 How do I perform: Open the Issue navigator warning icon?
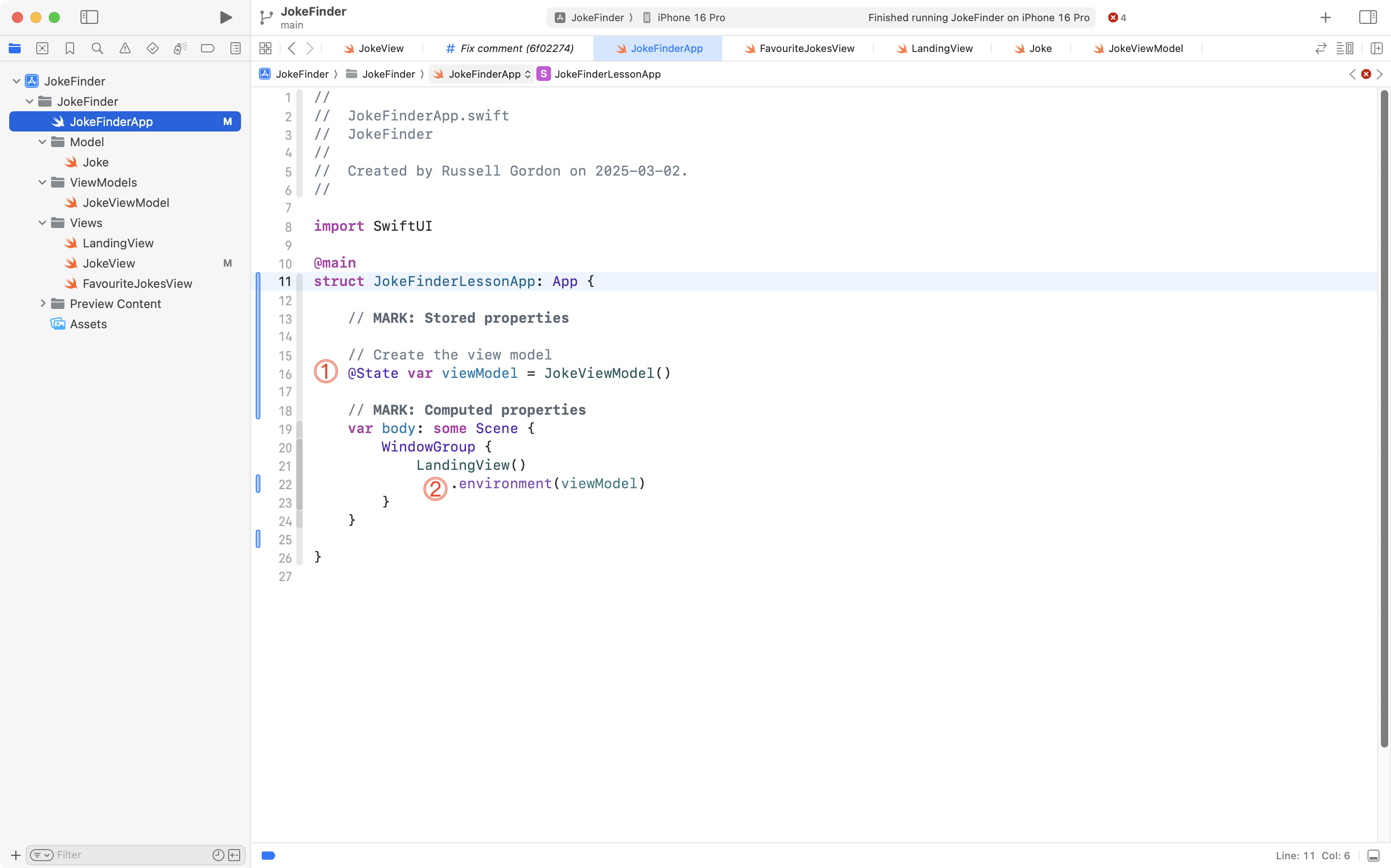125,49
